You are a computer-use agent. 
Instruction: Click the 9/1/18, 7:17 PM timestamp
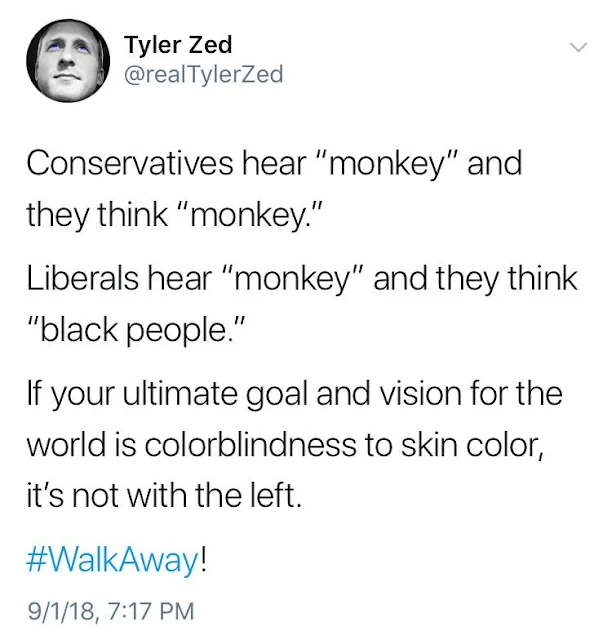(111, 611)
